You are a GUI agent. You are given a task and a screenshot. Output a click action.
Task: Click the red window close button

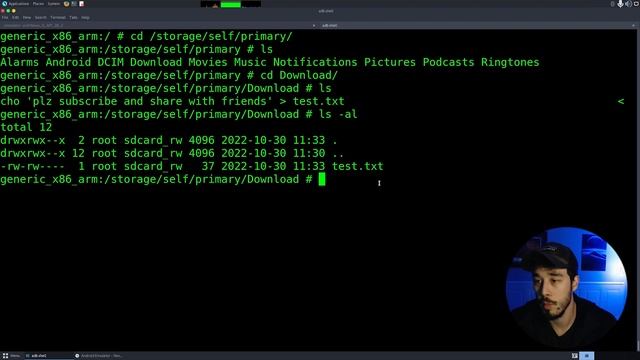[3, 11]
